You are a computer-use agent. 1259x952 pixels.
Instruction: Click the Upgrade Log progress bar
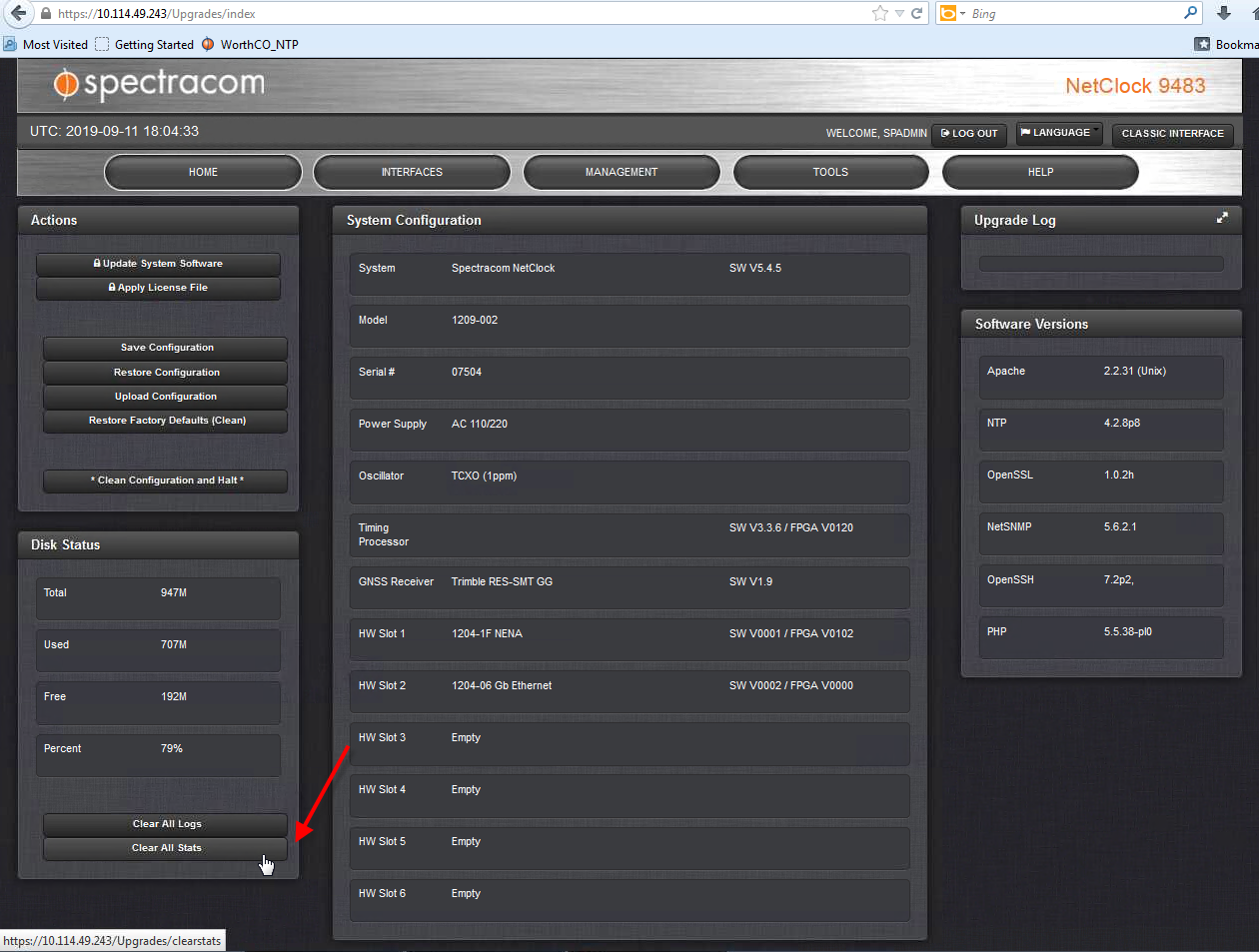pyautogui.click(x=1101, y=264)
